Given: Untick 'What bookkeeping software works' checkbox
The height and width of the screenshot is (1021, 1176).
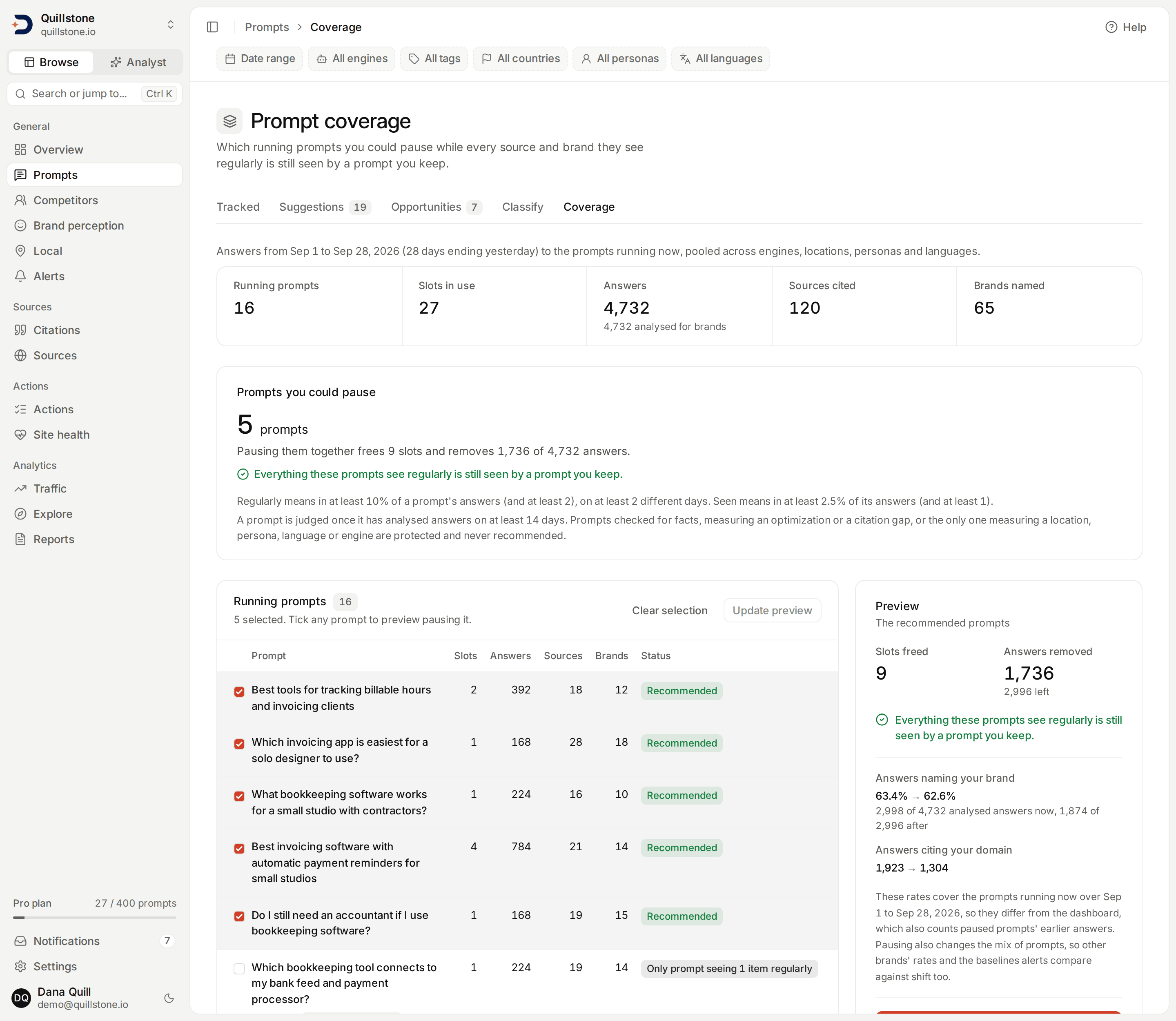Looking at the screenshot, I should (x=239, y=796).
